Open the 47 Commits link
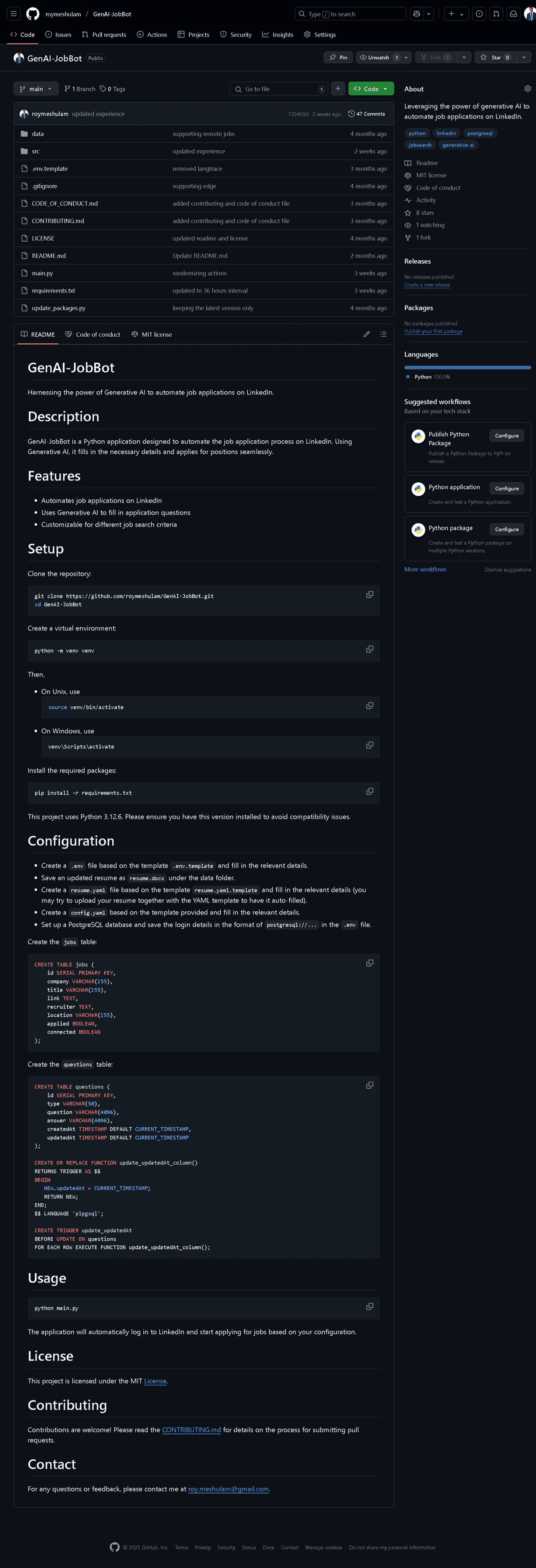536x1568 pixels. pyautogui.click(x=367, y=114)
